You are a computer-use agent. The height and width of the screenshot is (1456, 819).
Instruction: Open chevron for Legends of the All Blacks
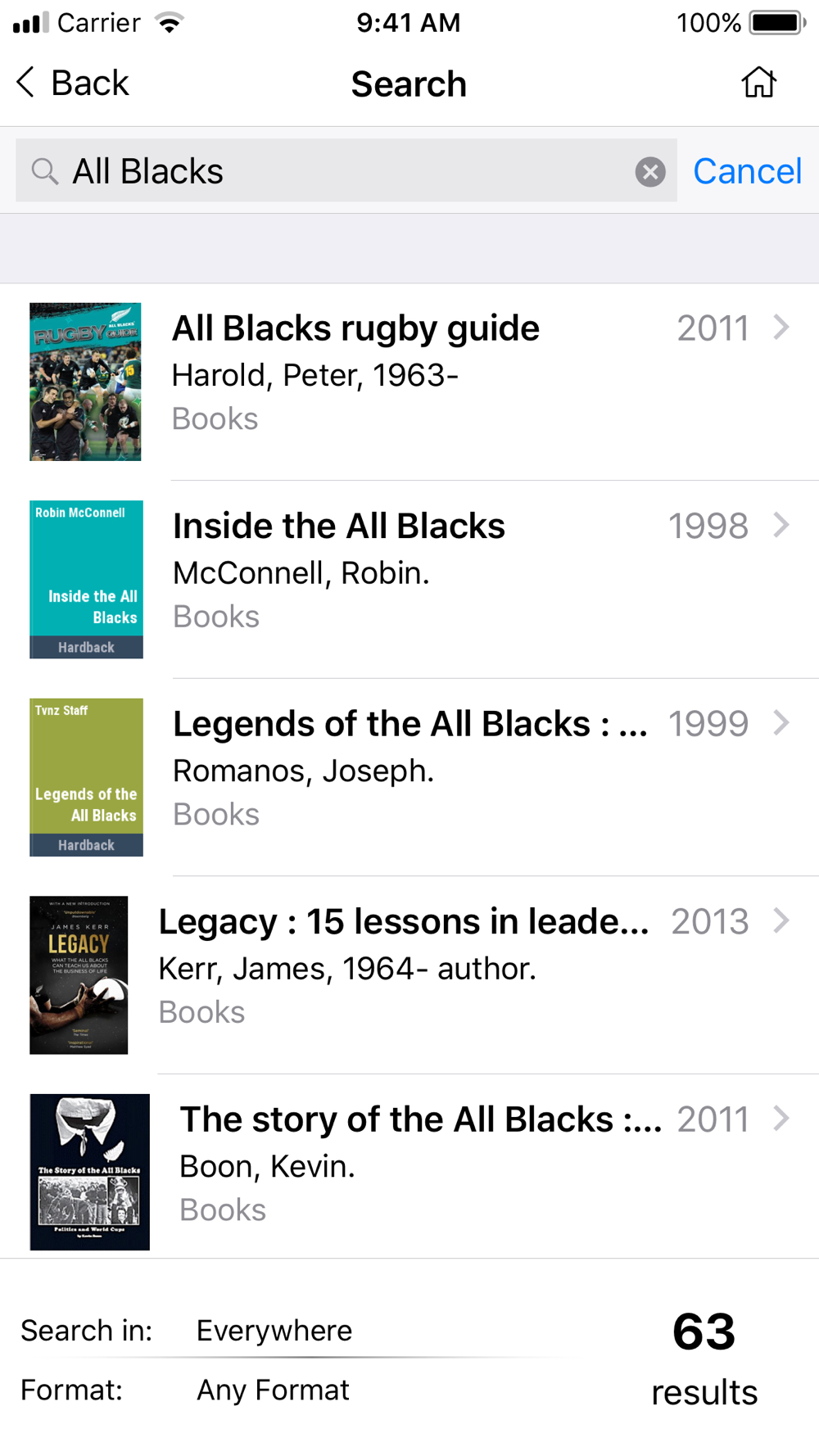coord(781,722)
